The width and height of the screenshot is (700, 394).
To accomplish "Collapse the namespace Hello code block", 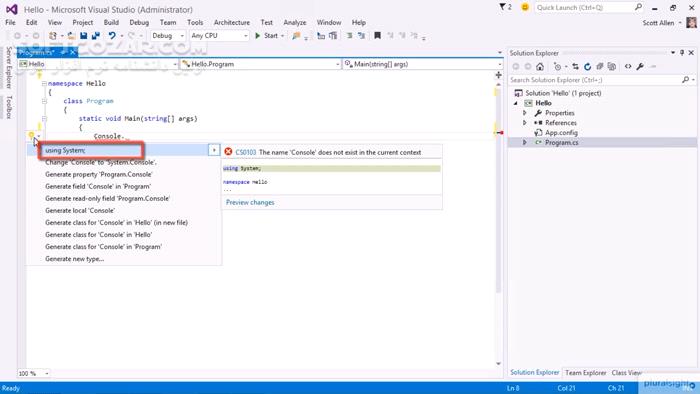I will (x=44, y=83).
